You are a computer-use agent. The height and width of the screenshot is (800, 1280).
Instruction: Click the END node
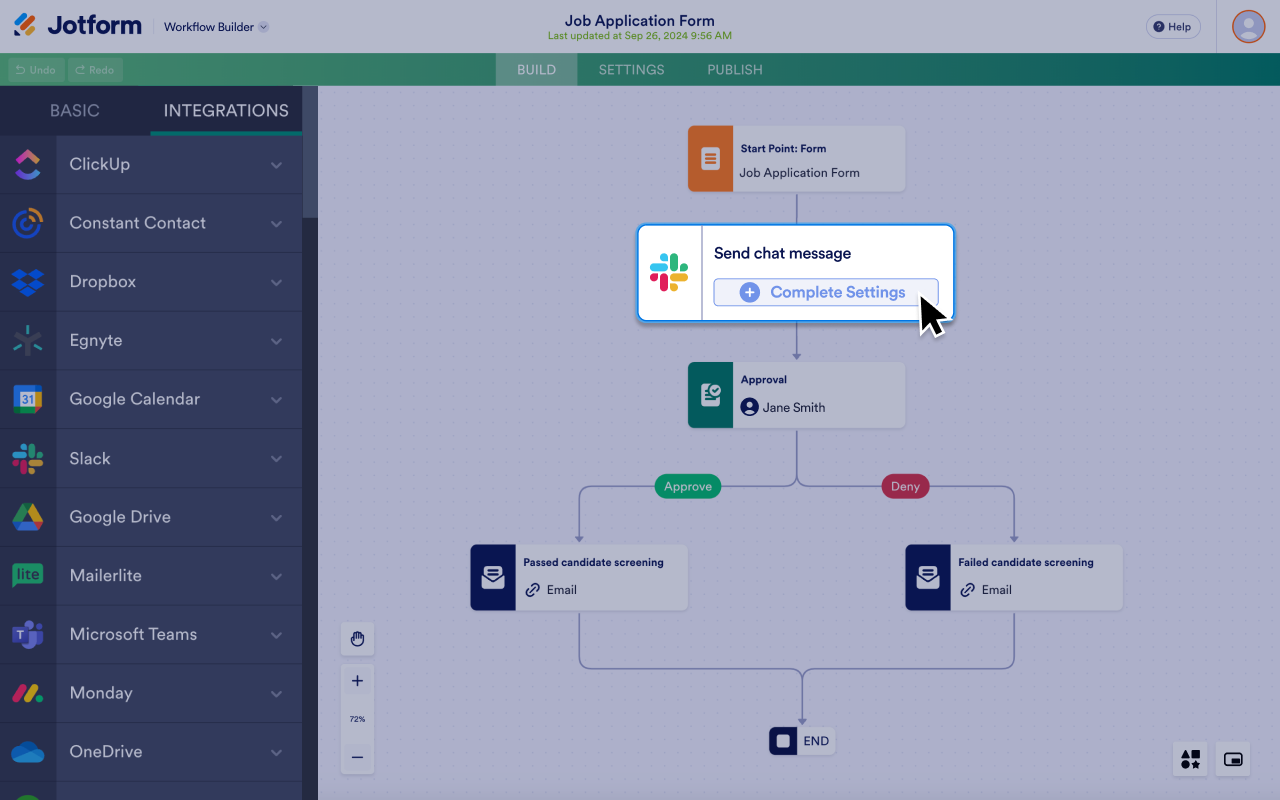pos(802,741)
